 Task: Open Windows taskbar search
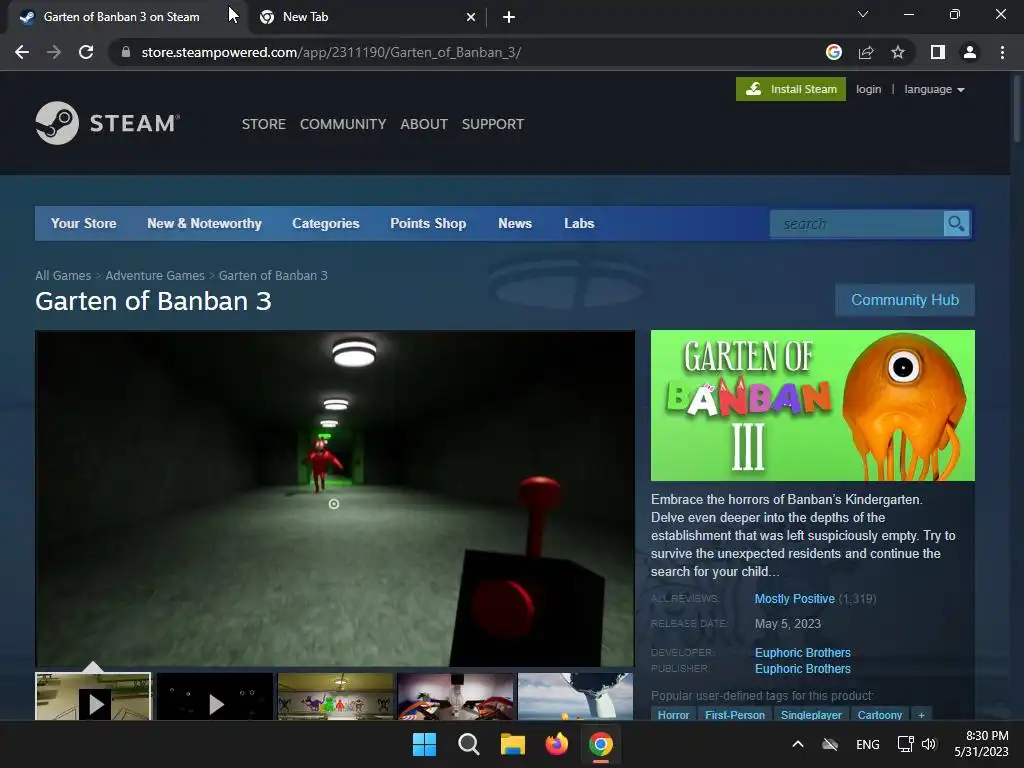[x=469, y=744]
